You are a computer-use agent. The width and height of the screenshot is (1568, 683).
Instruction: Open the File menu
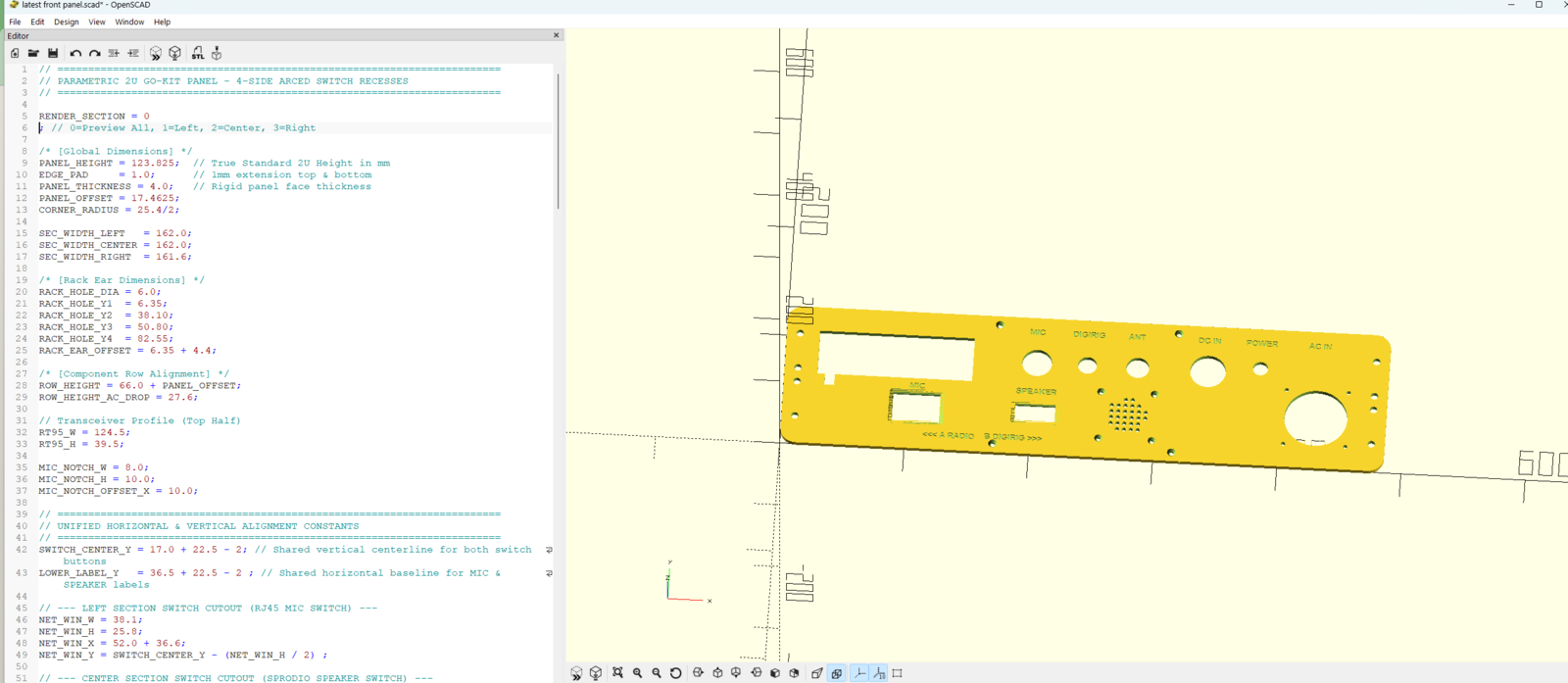click(15, 22)
